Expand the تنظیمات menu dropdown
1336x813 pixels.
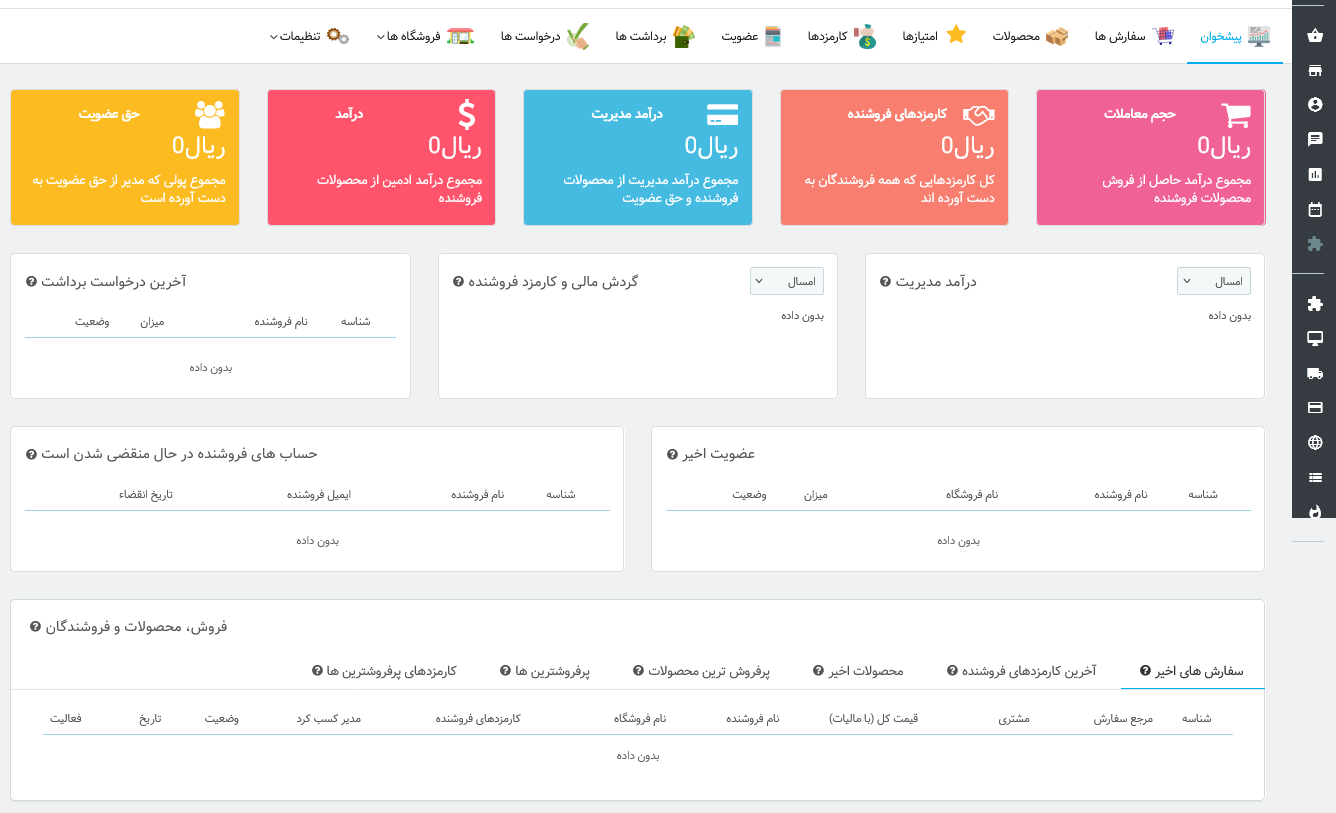pyautogui.click(x=310, y=36)
